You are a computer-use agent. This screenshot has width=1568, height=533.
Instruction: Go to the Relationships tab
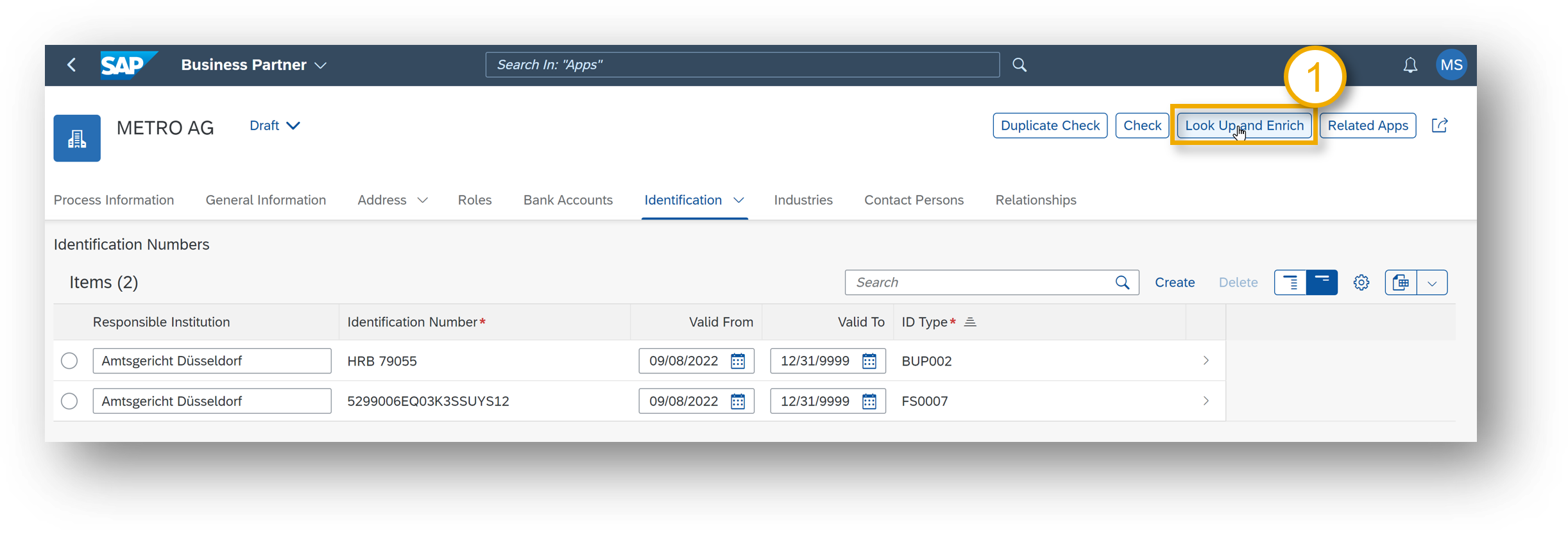(x=1035, y=200)
